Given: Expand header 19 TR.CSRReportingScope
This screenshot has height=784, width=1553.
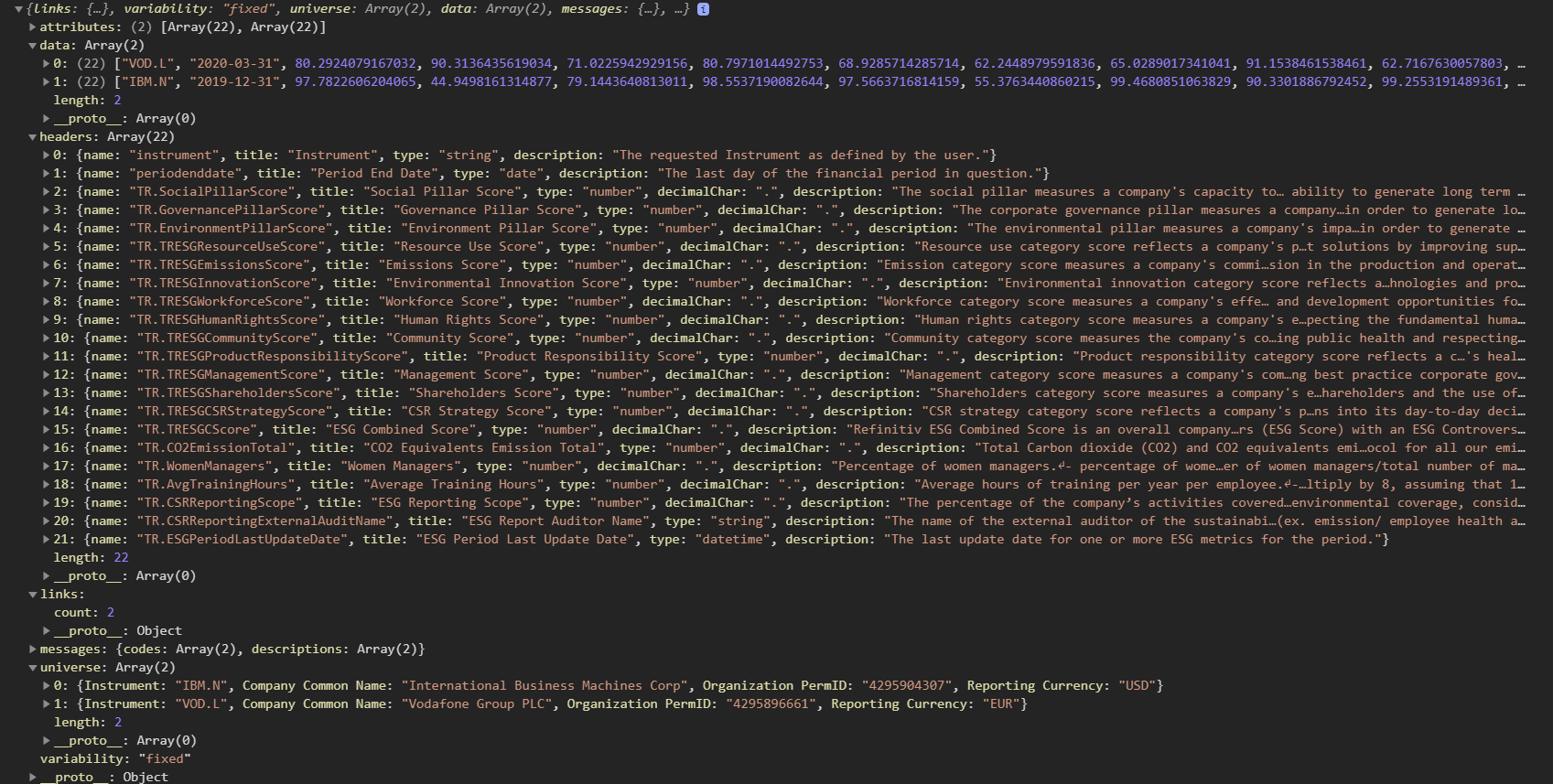Looking at the screenshot, I should [47, 503].
